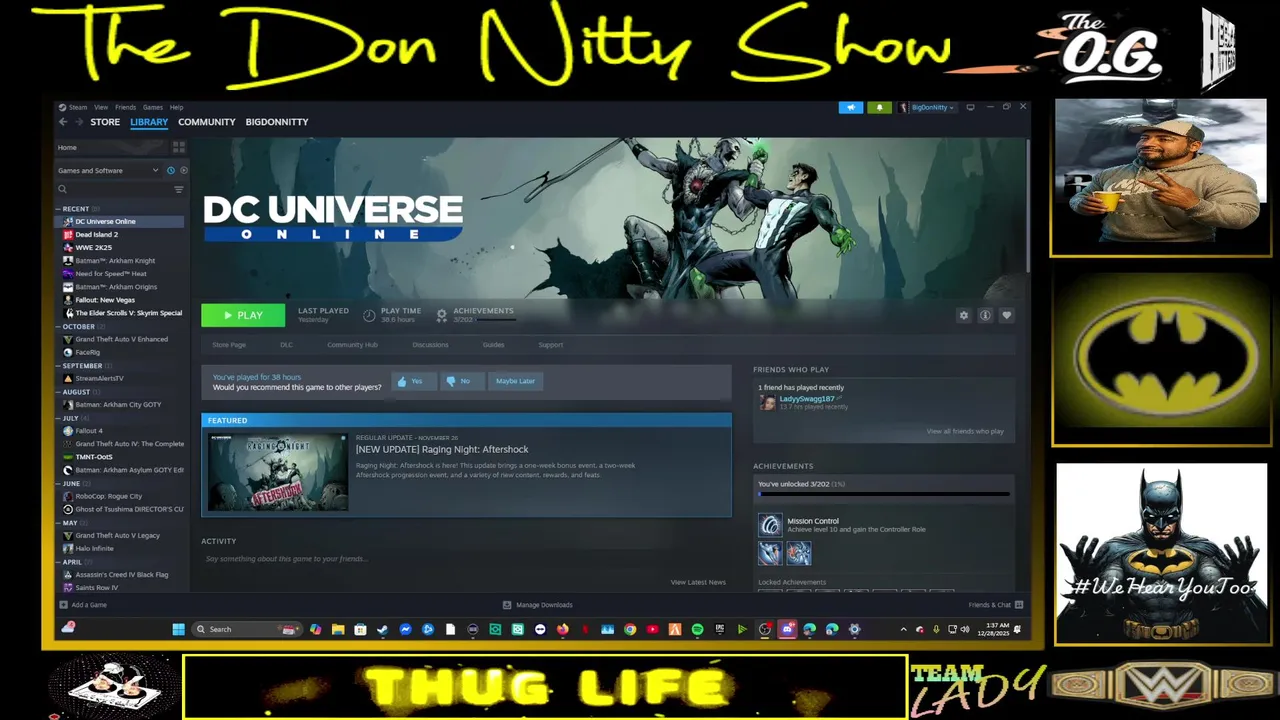Open BigDonNitty account dropdown
This screenshot has height=720, width=1280.
(x=927, y=107)
